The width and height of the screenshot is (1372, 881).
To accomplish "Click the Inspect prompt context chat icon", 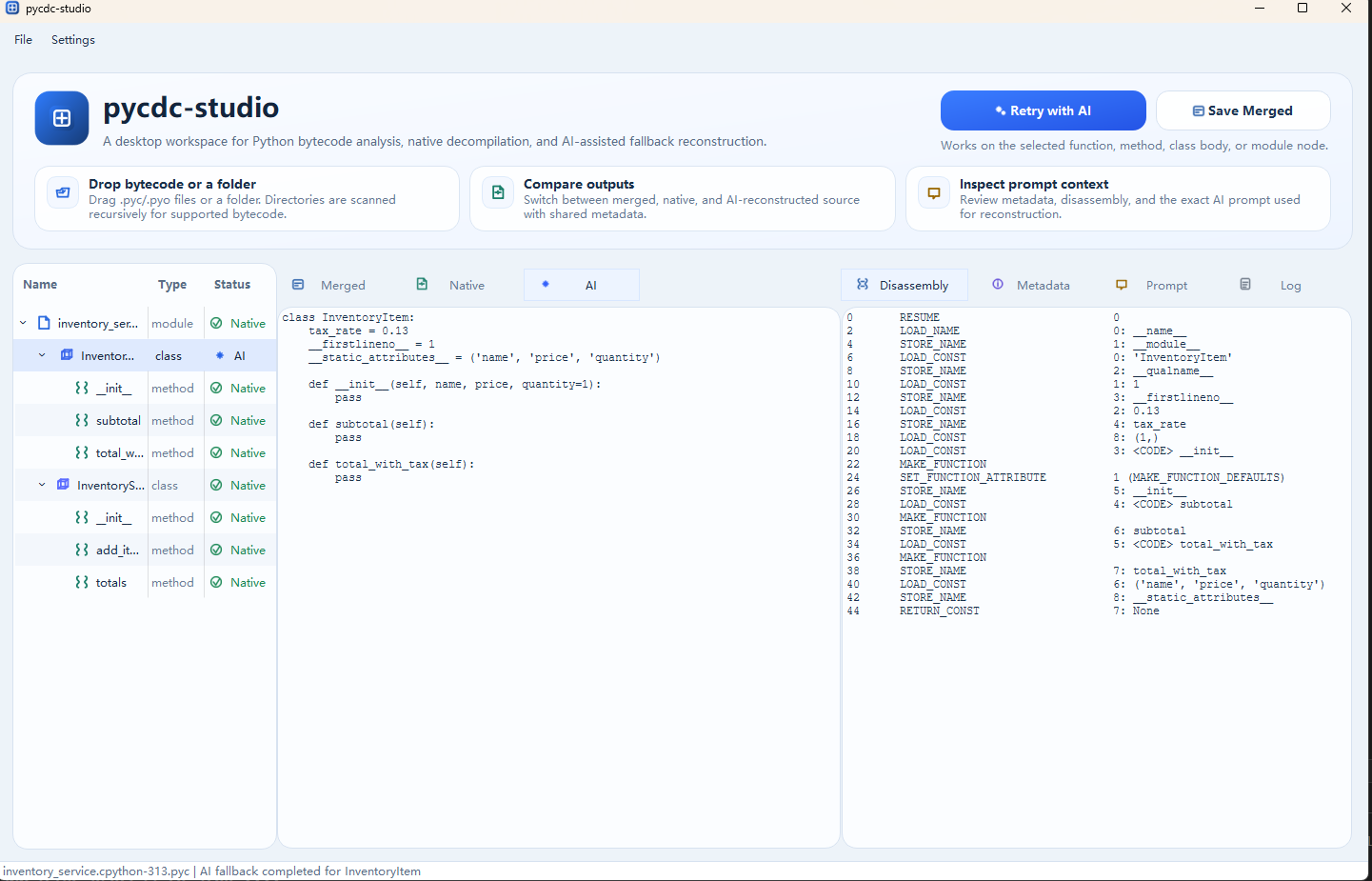I will [934, 192].
